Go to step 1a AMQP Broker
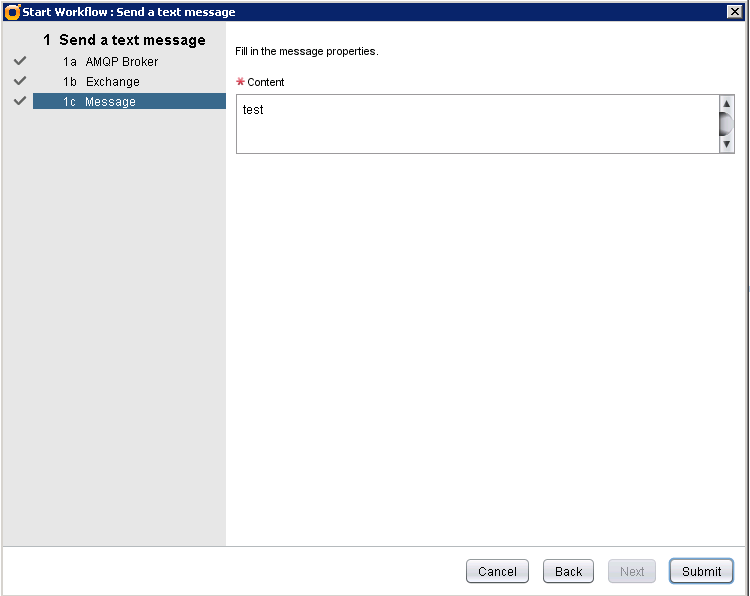This screenshot has width=750, height=596. pos(121,62)
